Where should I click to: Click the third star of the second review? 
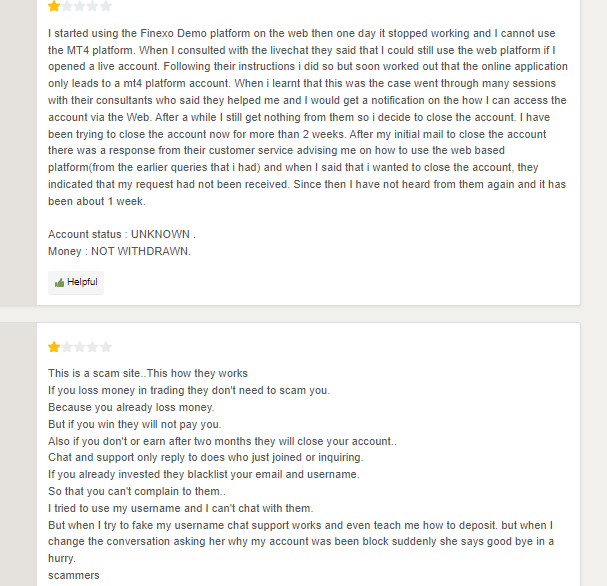click(80, 347)
